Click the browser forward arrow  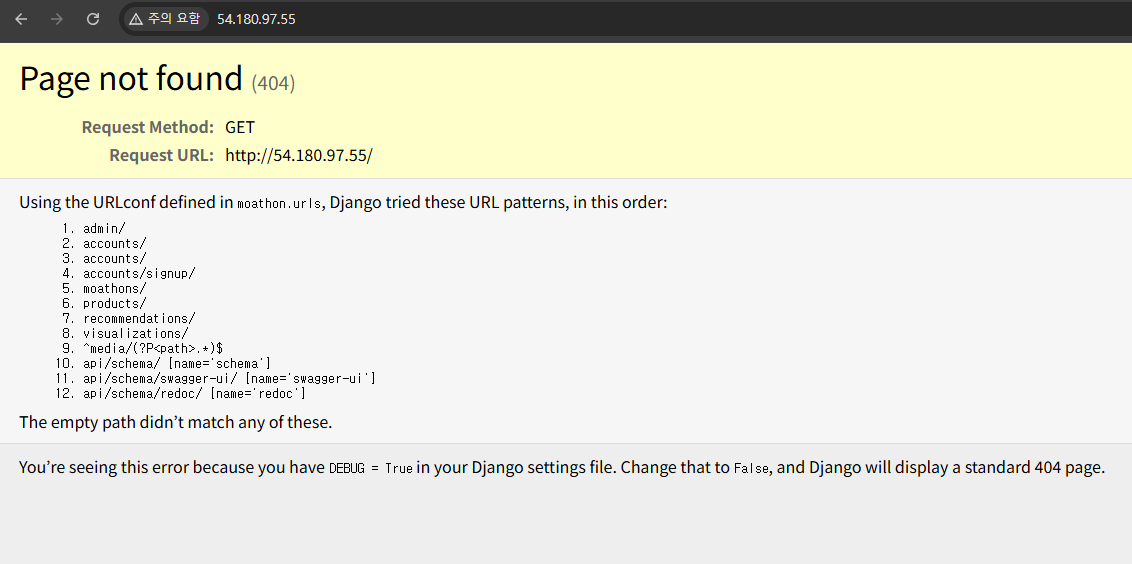click(x=56, y=19)
